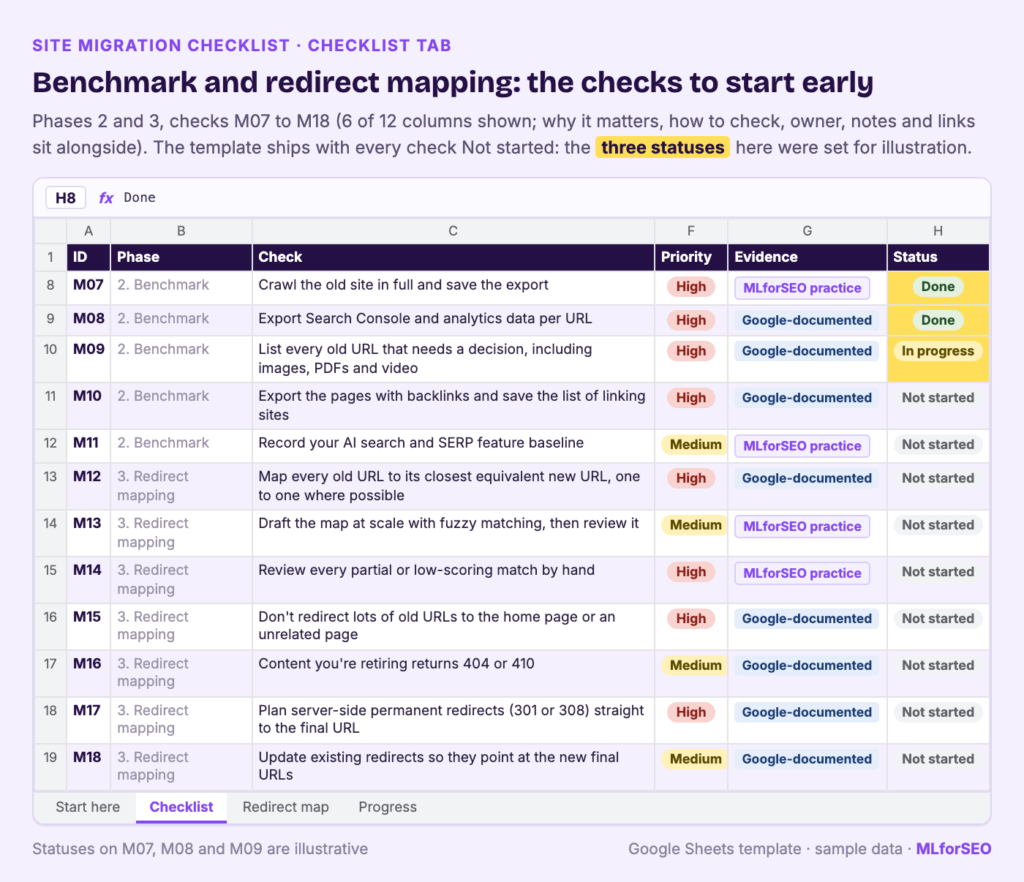Select Phase cell '2. Benchmark' for M10
The image size is (1024, 882).
pos(181,405)
